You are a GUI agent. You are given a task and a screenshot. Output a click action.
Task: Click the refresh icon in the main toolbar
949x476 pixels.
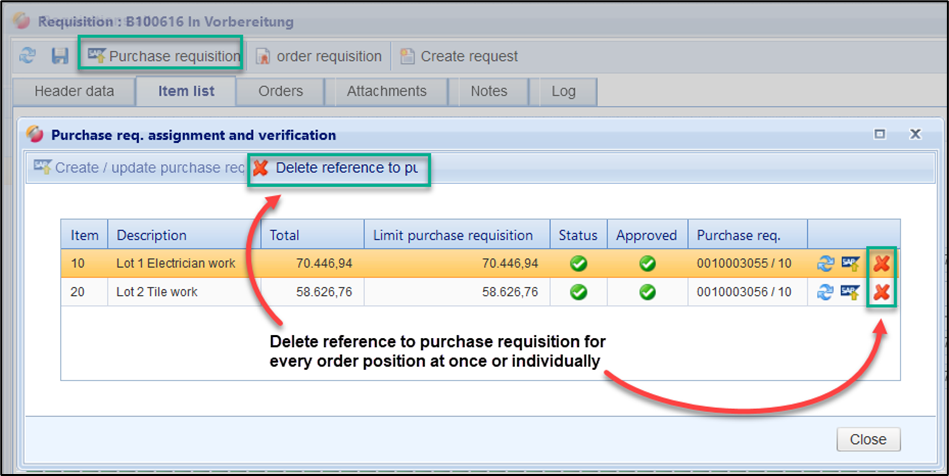27,56
